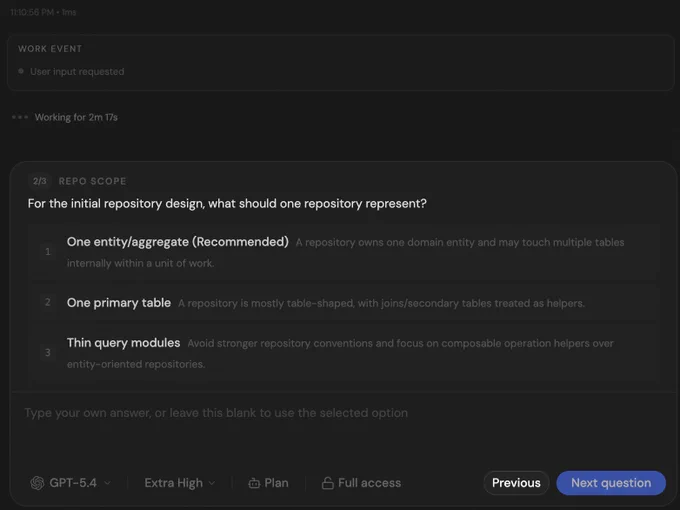Select the Thin query modules option
This screenshot has width=680, height=510.
coord(344,353)
